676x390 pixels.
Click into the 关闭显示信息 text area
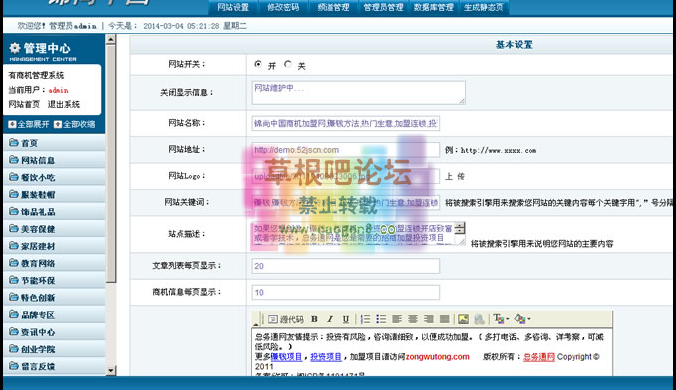pyautogui.click(x=358, y=92)
